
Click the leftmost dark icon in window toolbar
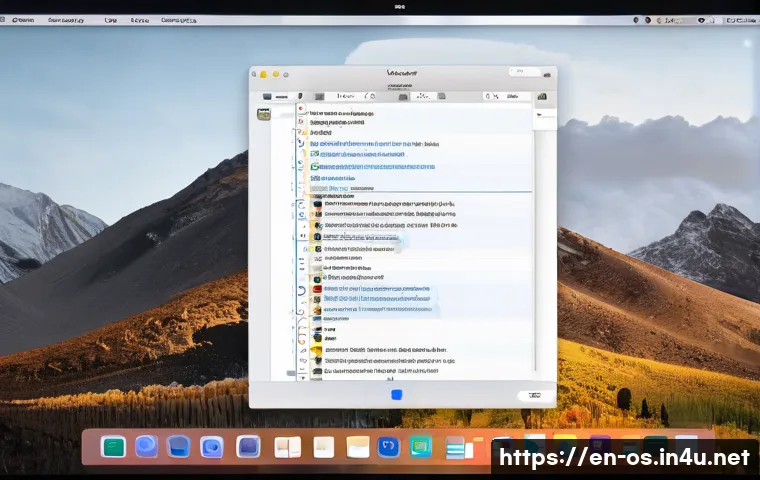[267, 96]
